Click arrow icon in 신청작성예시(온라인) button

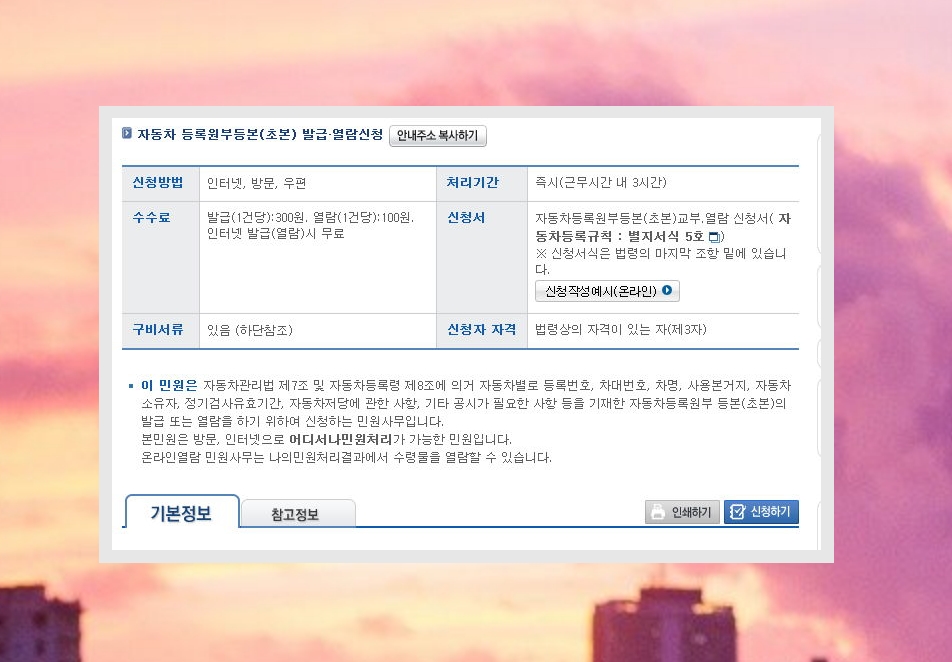pyautogui.click(x=667, y=290)
